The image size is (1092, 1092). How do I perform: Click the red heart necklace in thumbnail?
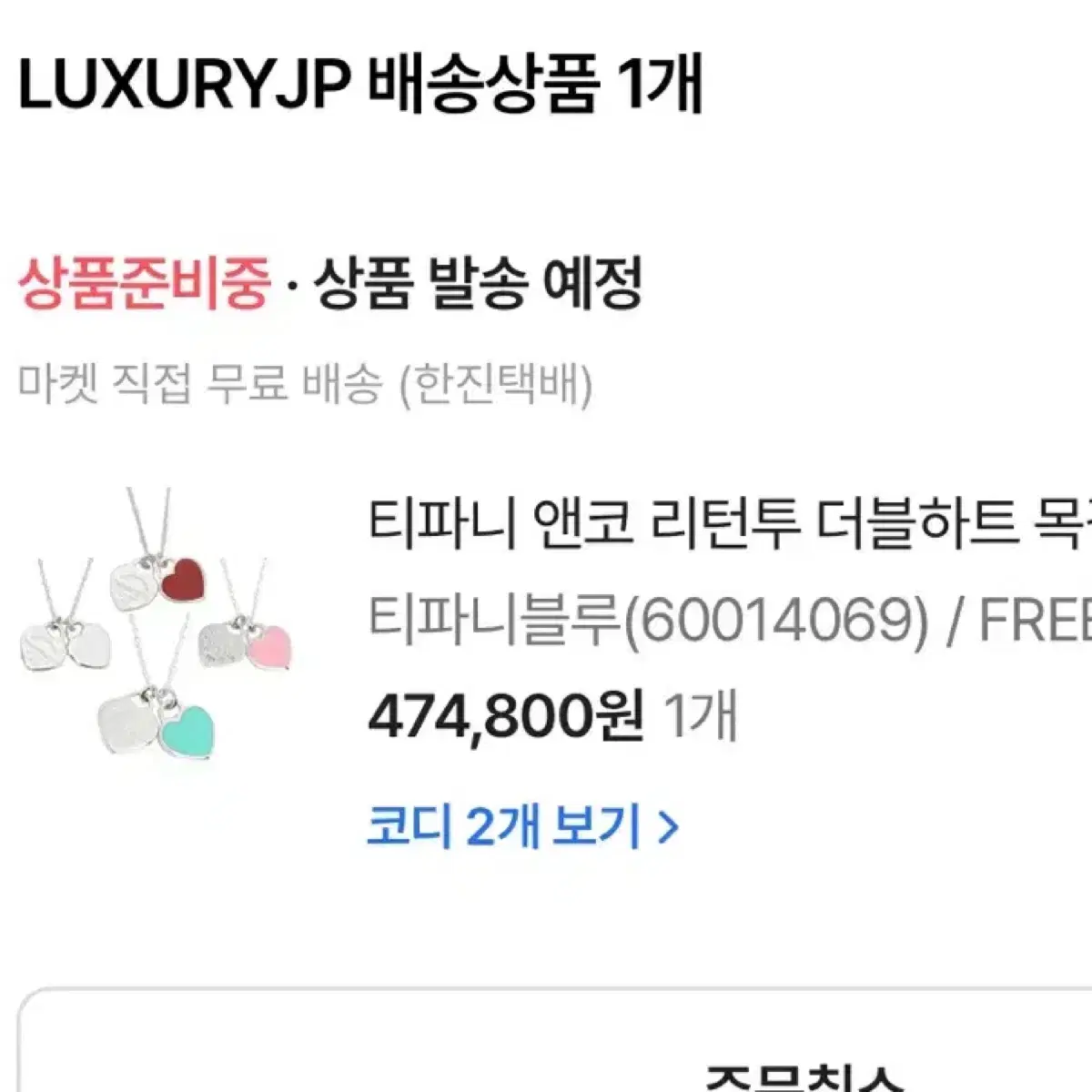181,581
